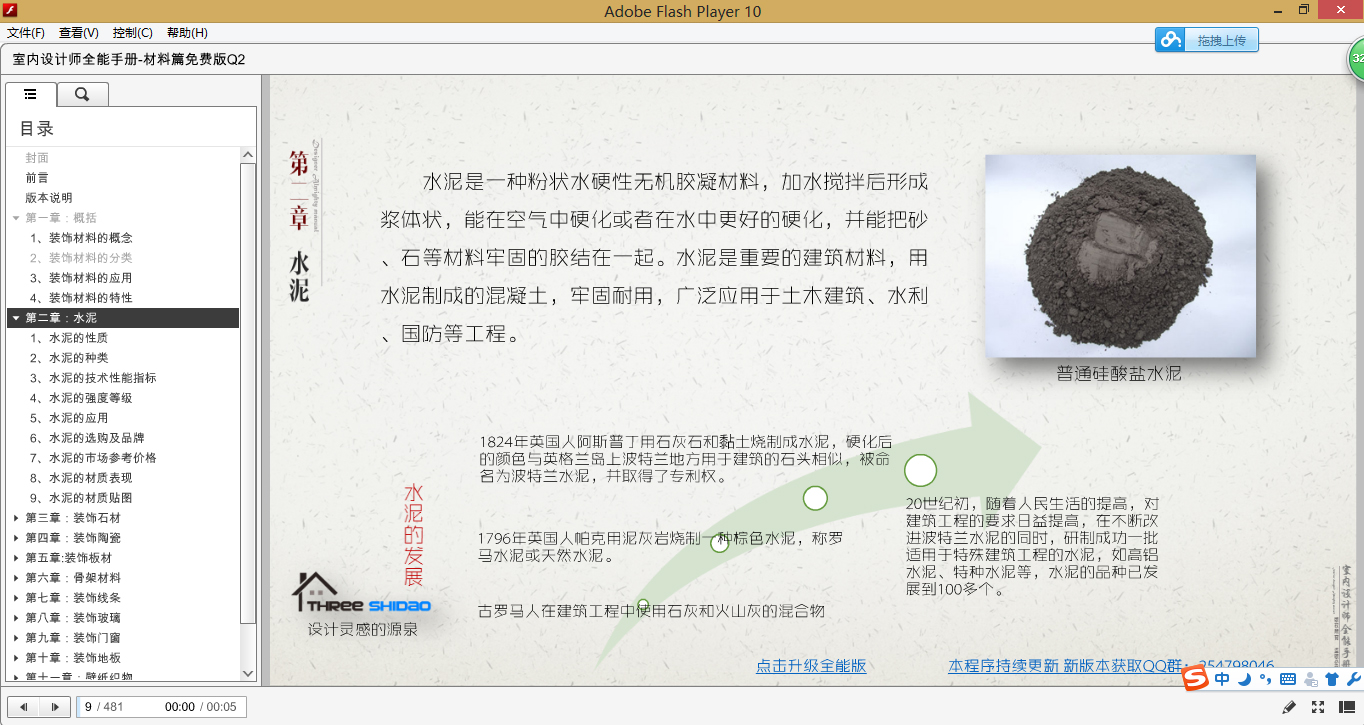Viewport: 1364px width, 725px height.
Task: Expand the 第十章：装饰地板 chapter
Action: tap(16, 658)
